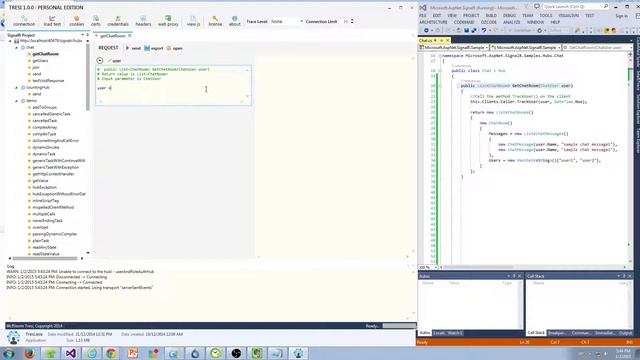Select hubException method
This screenshot has height=360, width=640.
tap(44, 187)
